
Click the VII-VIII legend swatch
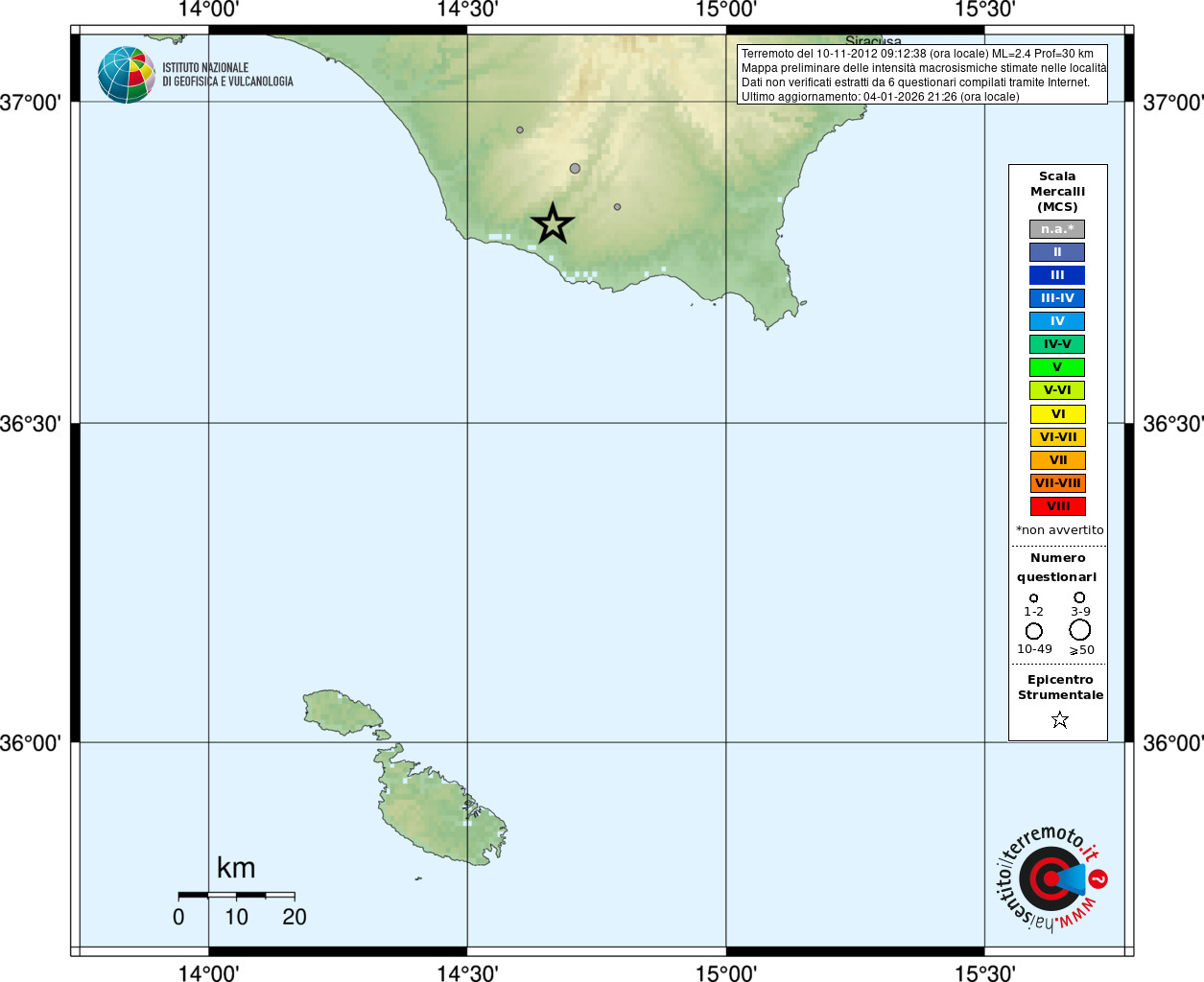click(1058, 483)
